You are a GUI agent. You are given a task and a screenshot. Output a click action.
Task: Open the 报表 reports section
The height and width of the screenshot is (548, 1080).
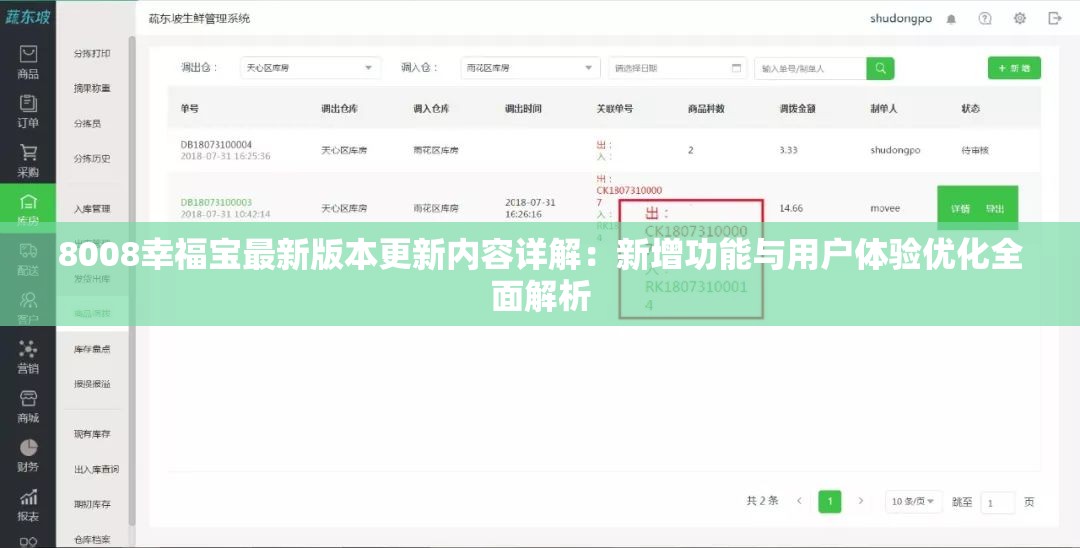(x=28, y=505)
